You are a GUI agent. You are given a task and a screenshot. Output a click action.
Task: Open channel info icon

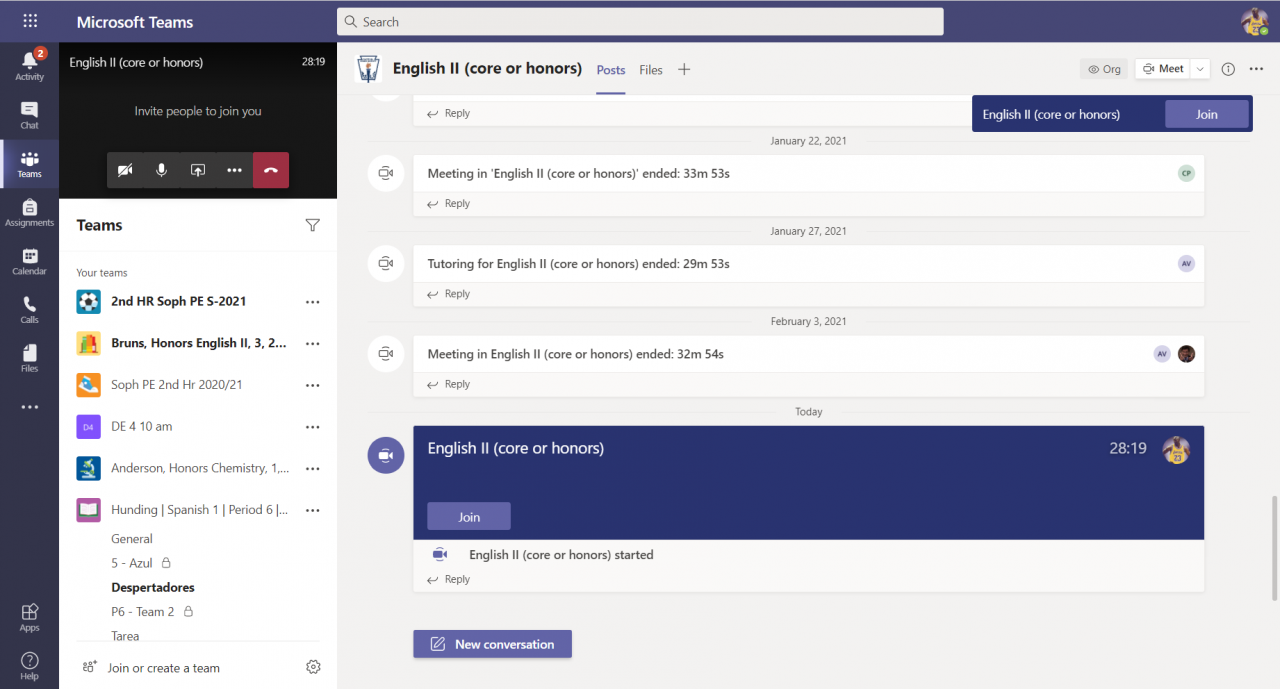pos(1228,69)
